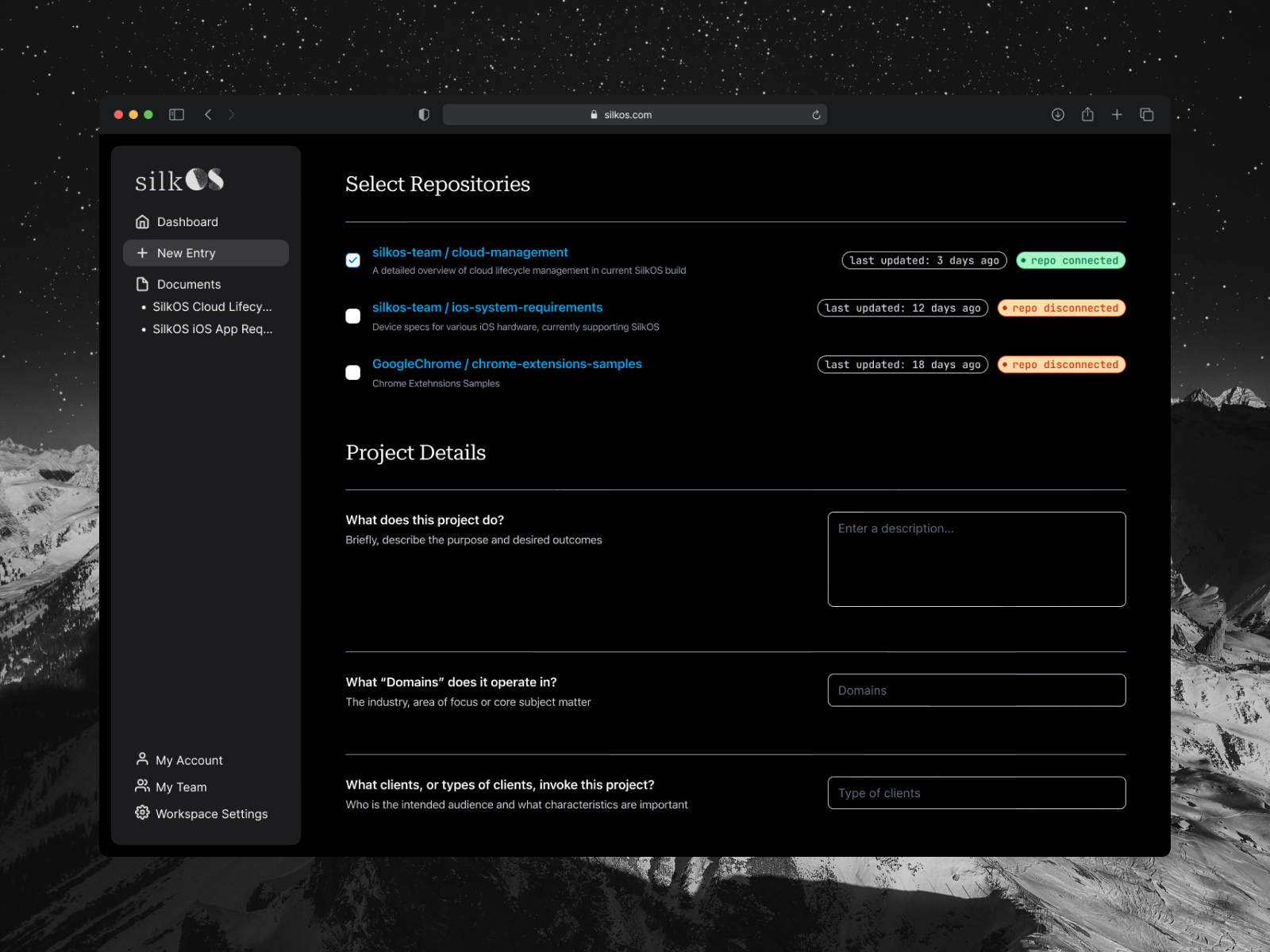This screenshot has width=1270, height=952.
Task: Open a new tab with the plus icon
Action: pos(1117,115)
